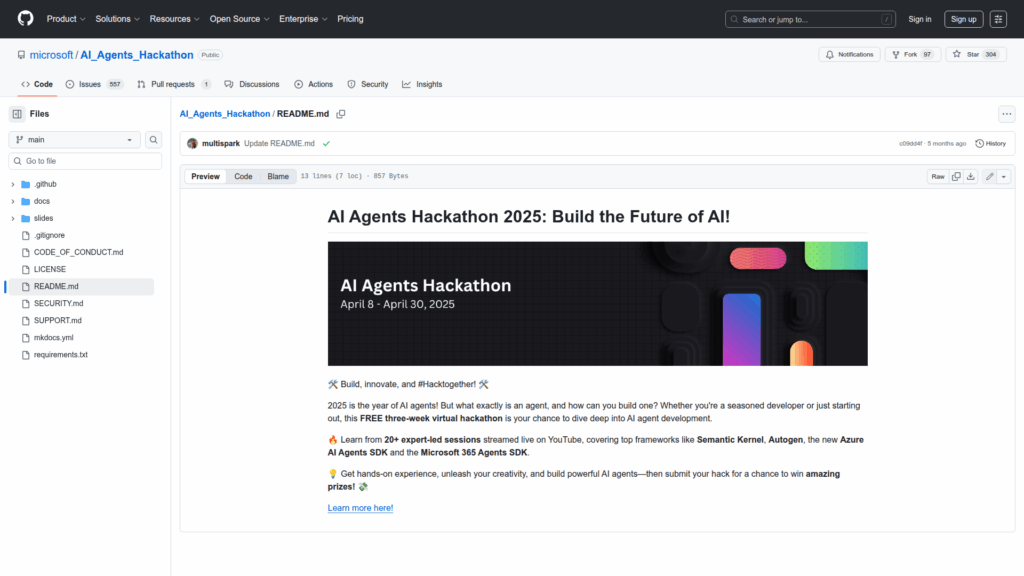The image size is (1024, 576).
Task: Click the LICENSE file icon
Action: [25, 269]
